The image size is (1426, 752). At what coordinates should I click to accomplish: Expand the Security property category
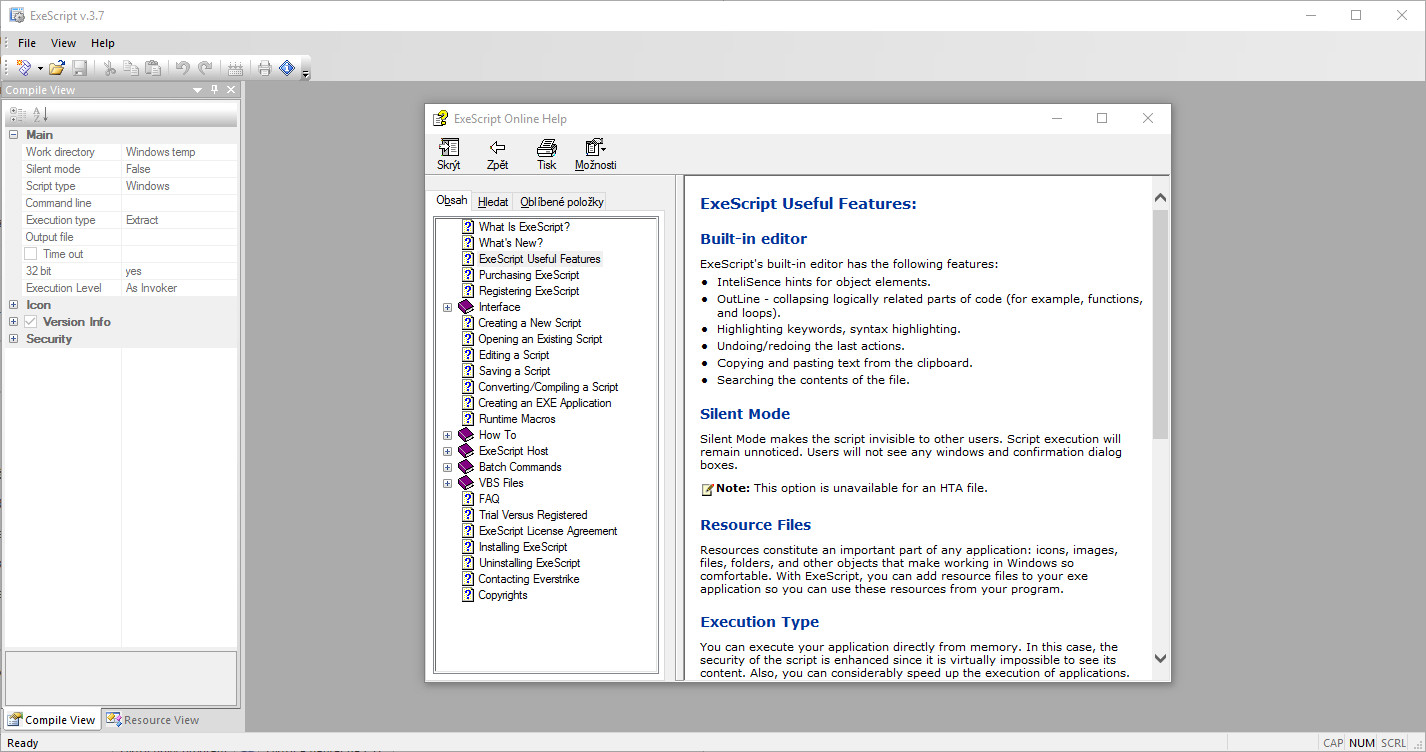[x=14, y=339]
